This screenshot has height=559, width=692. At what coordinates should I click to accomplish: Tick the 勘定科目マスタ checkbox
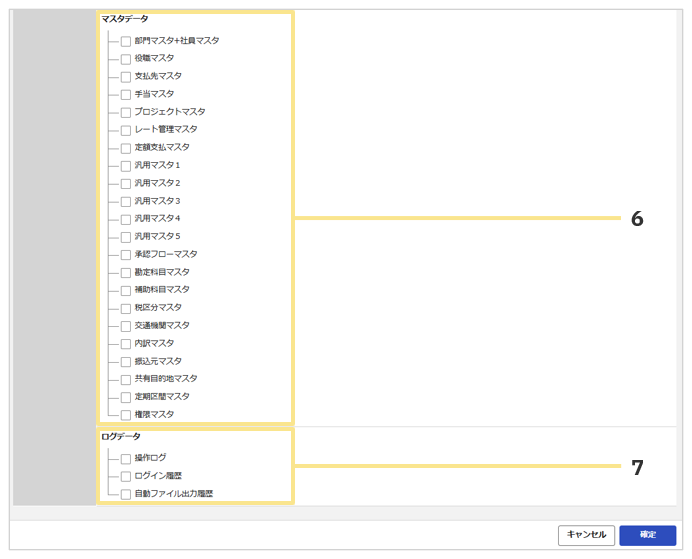[x=126, y=273]
